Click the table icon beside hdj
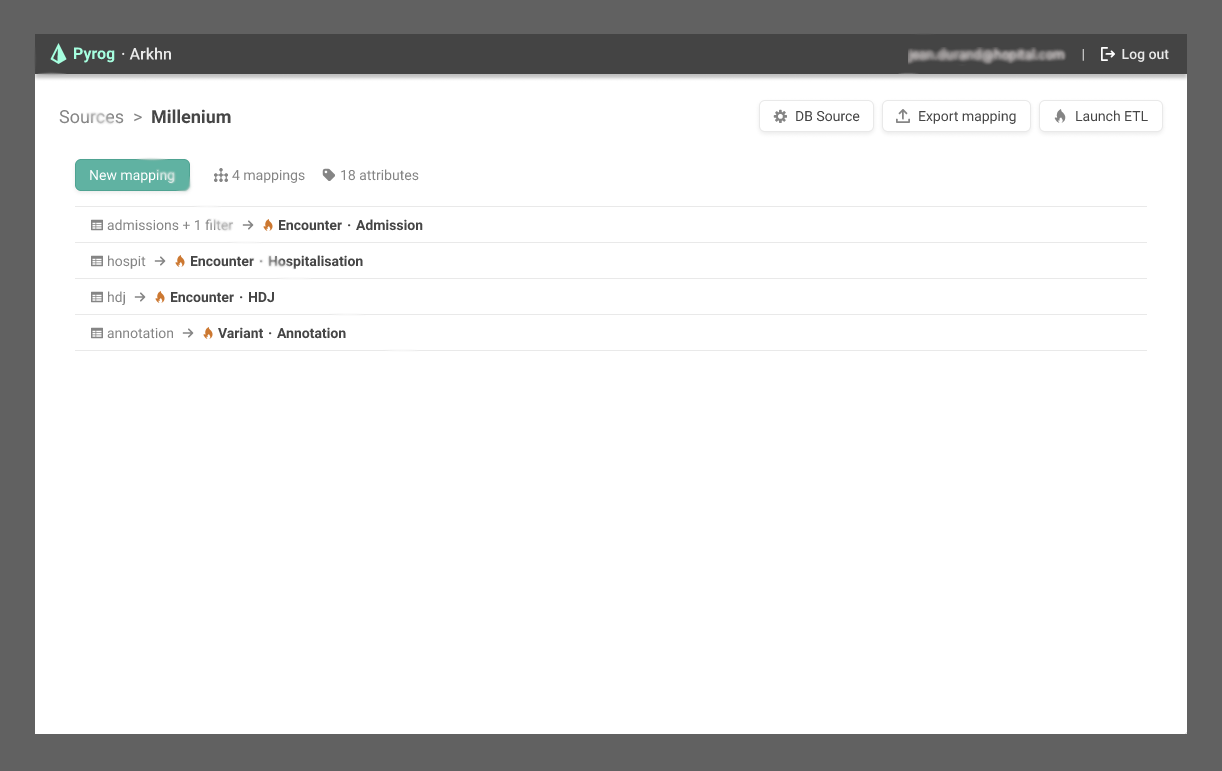 coord(97,297)
